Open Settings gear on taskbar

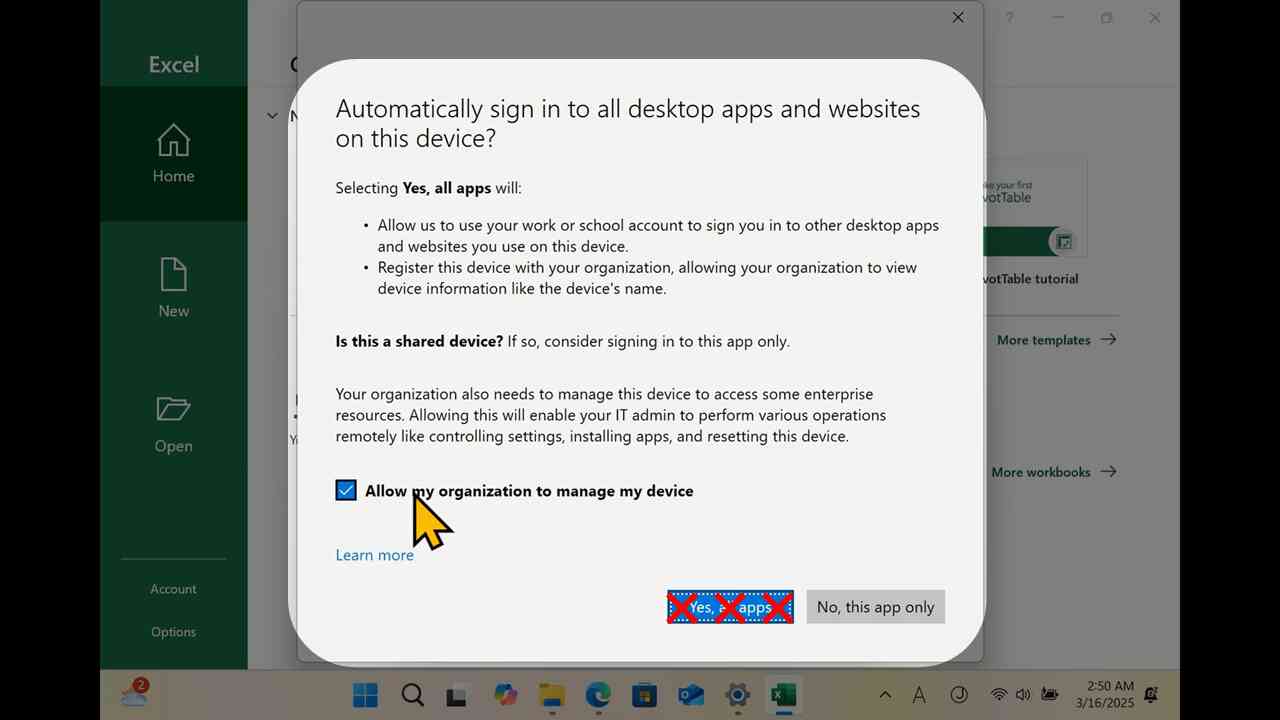[738, 695]
